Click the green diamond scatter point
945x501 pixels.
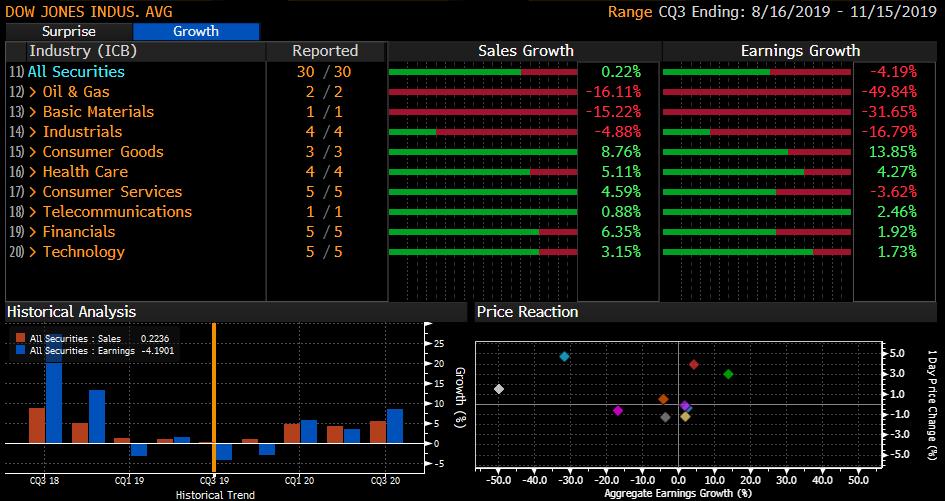(728, 374)
